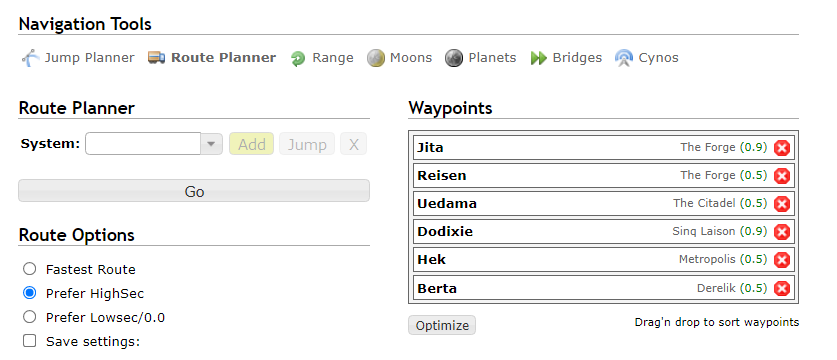Open the Jump Planner tool icon
This screenshot has width=837, height=360.
click(31, 58)
